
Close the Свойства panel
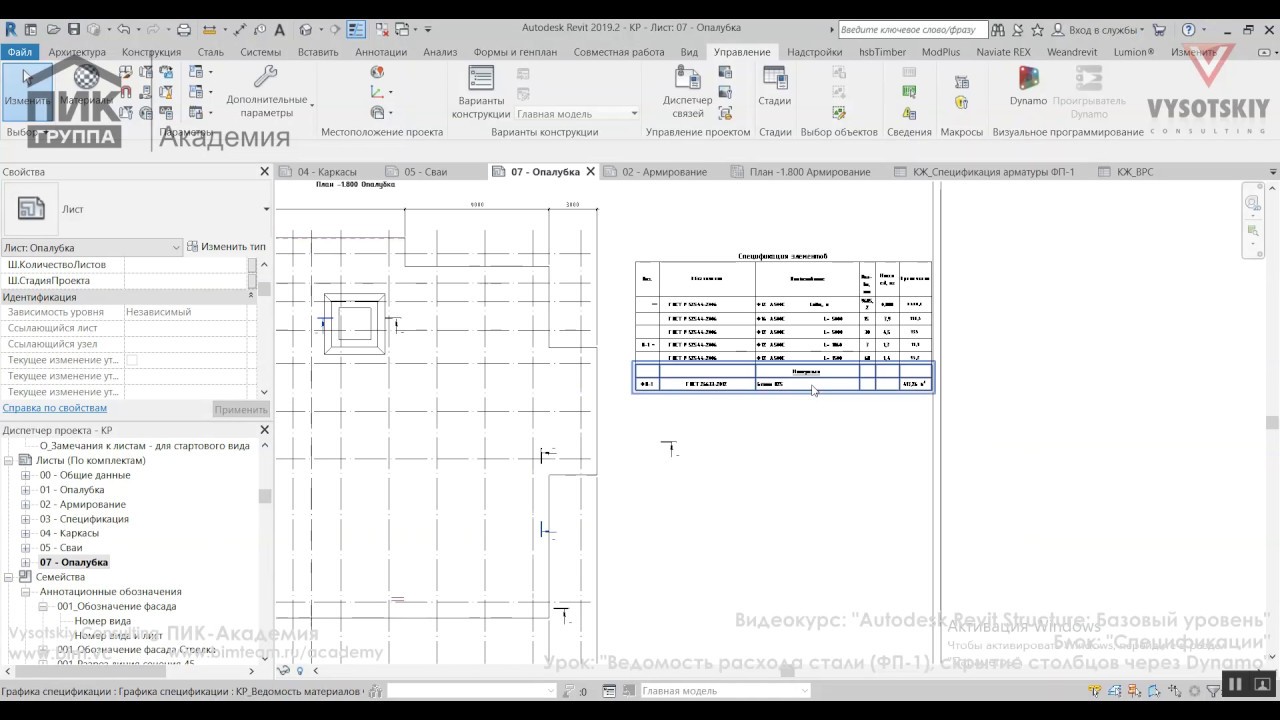click(x=264, y=172)
